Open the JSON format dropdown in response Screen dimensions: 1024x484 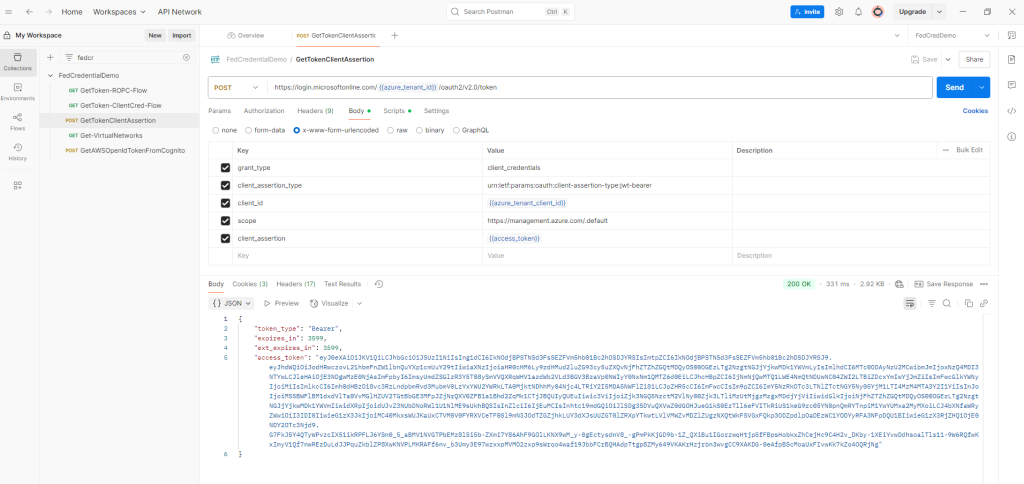pos(233,303)
